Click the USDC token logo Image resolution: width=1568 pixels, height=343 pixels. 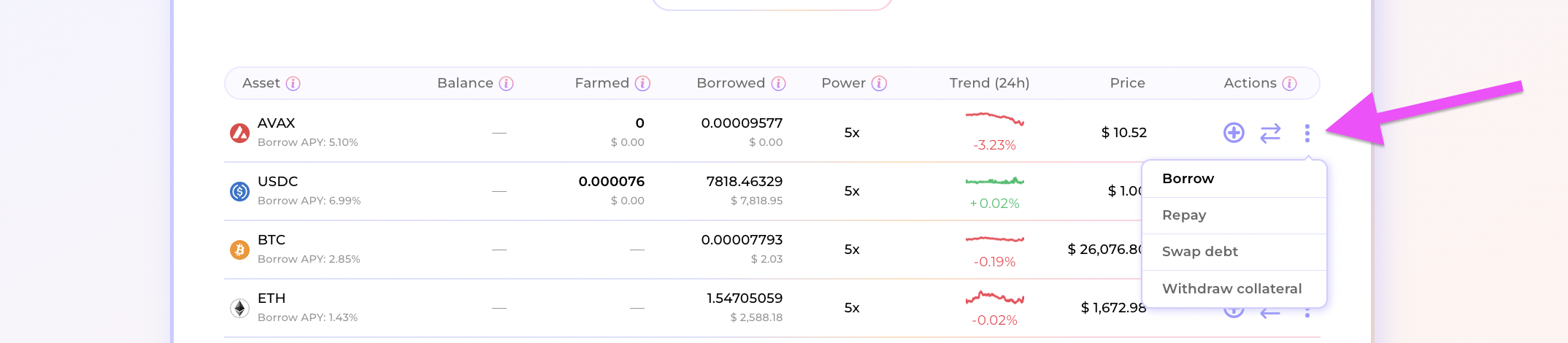tap(240, 191)
